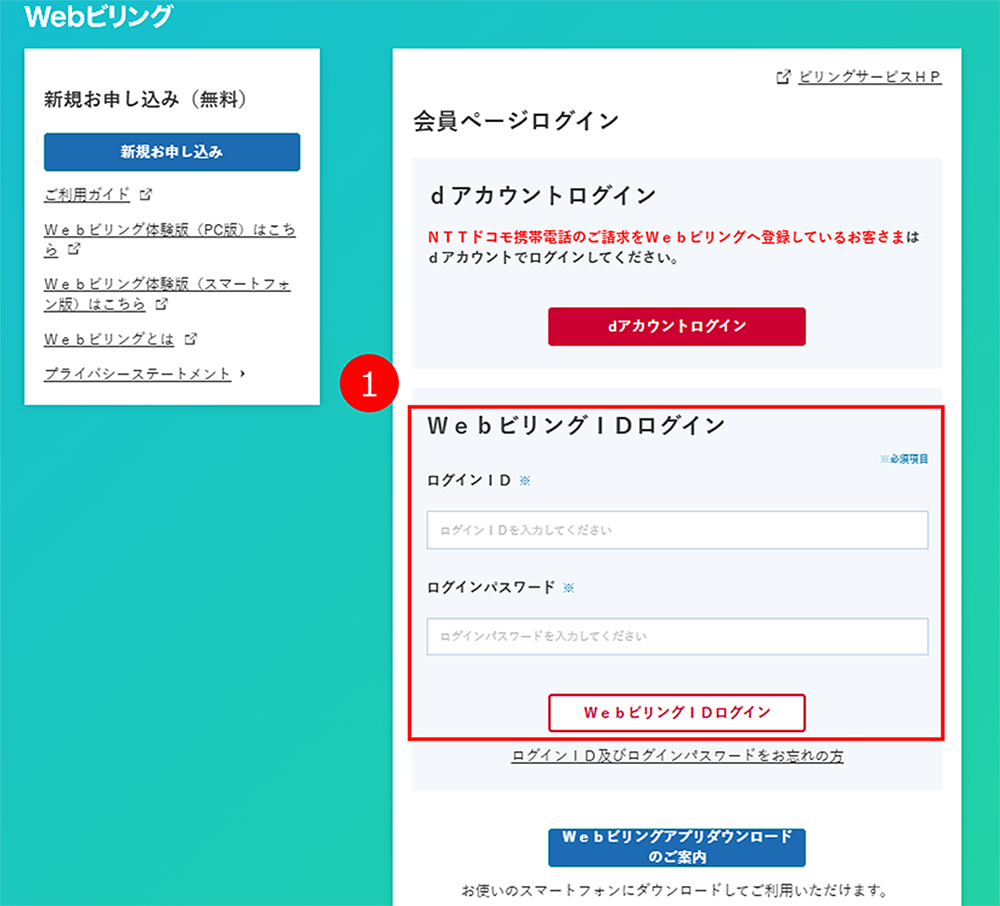Open the Webビリングとは link
The height and width of the screenshot is (906, 1000).
click(x=109, y=339)
